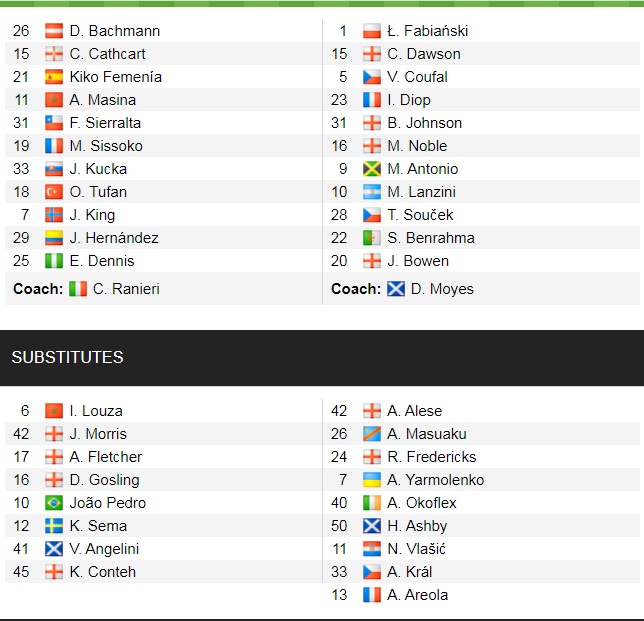Click coach name C. Ranieri

click(x=126, y=289)
